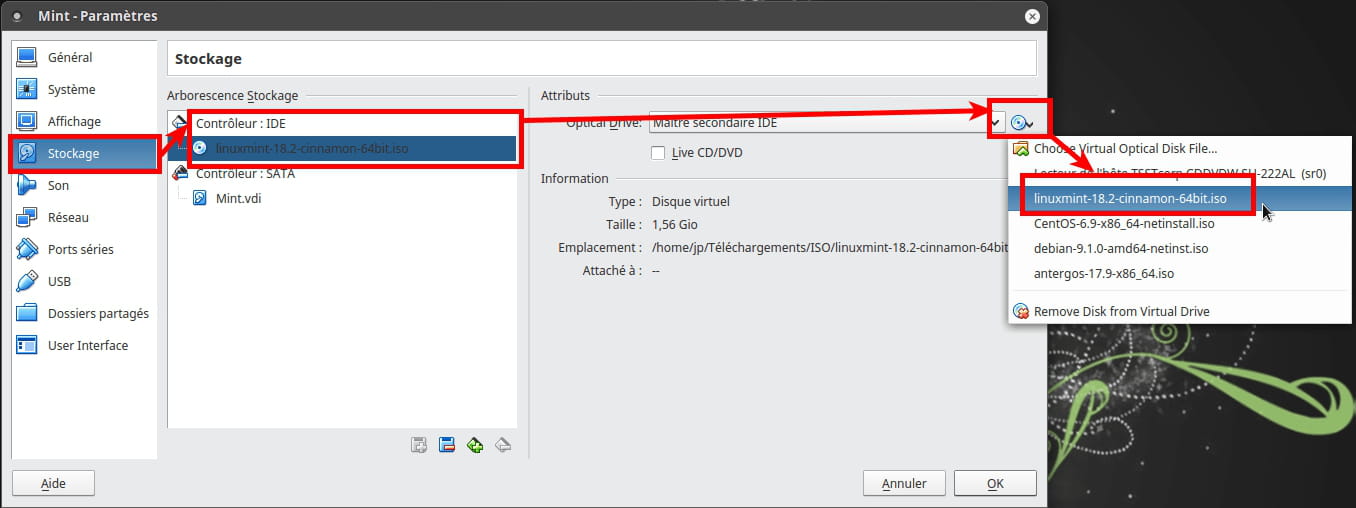Pick linuxmint-18.2-cinnamon-64bit.iso from the popup menu
This screenshot has width=1356, height=508.
1180,199
